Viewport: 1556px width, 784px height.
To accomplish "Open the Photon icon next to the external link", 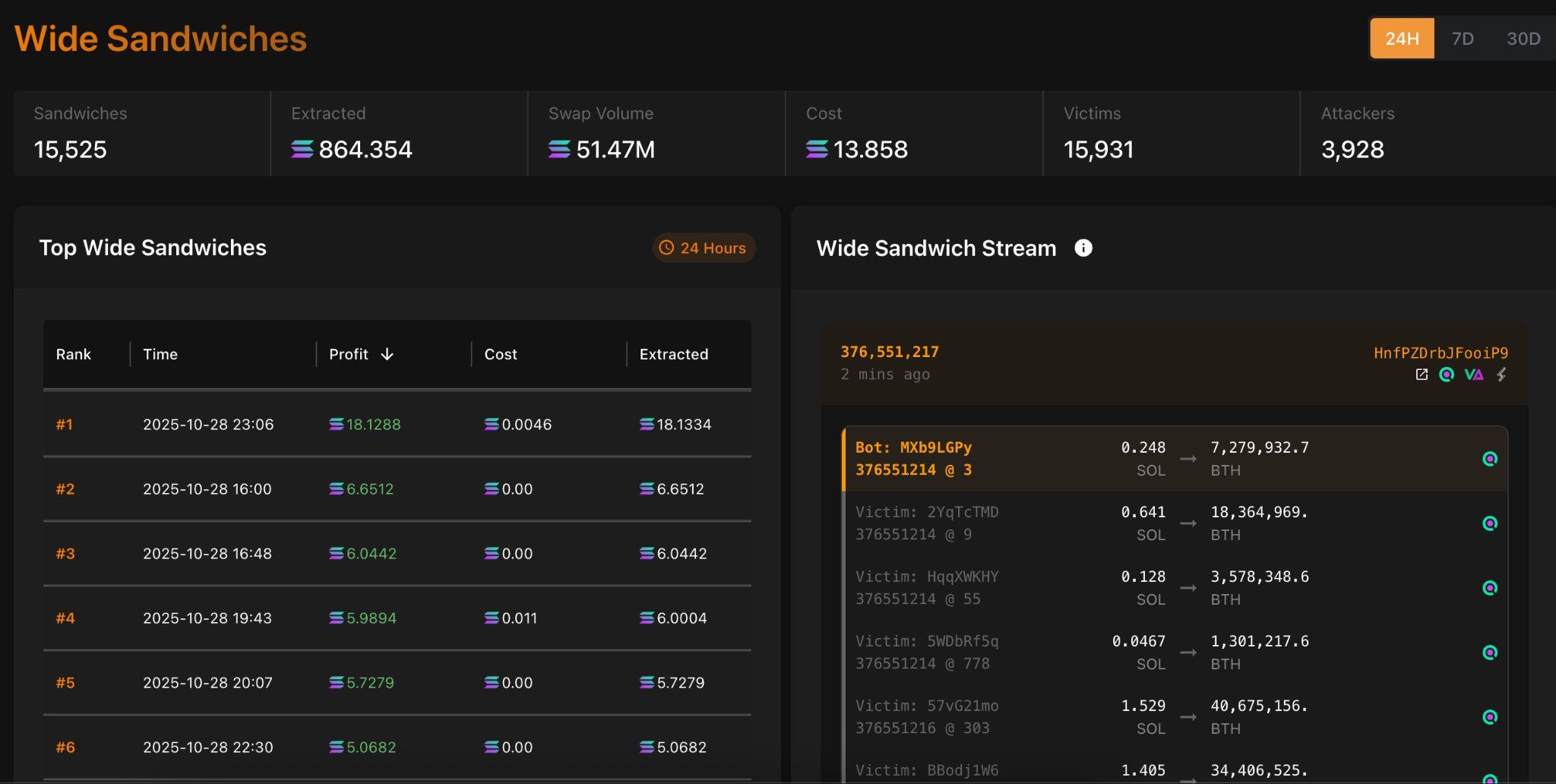I will point(1446,375).
